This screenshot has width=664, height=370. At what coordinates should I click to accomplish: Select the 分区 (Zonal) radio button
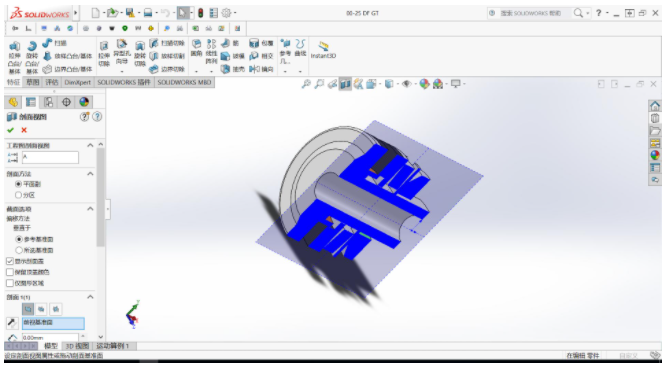pyautogui.click(x=18, y=195)
